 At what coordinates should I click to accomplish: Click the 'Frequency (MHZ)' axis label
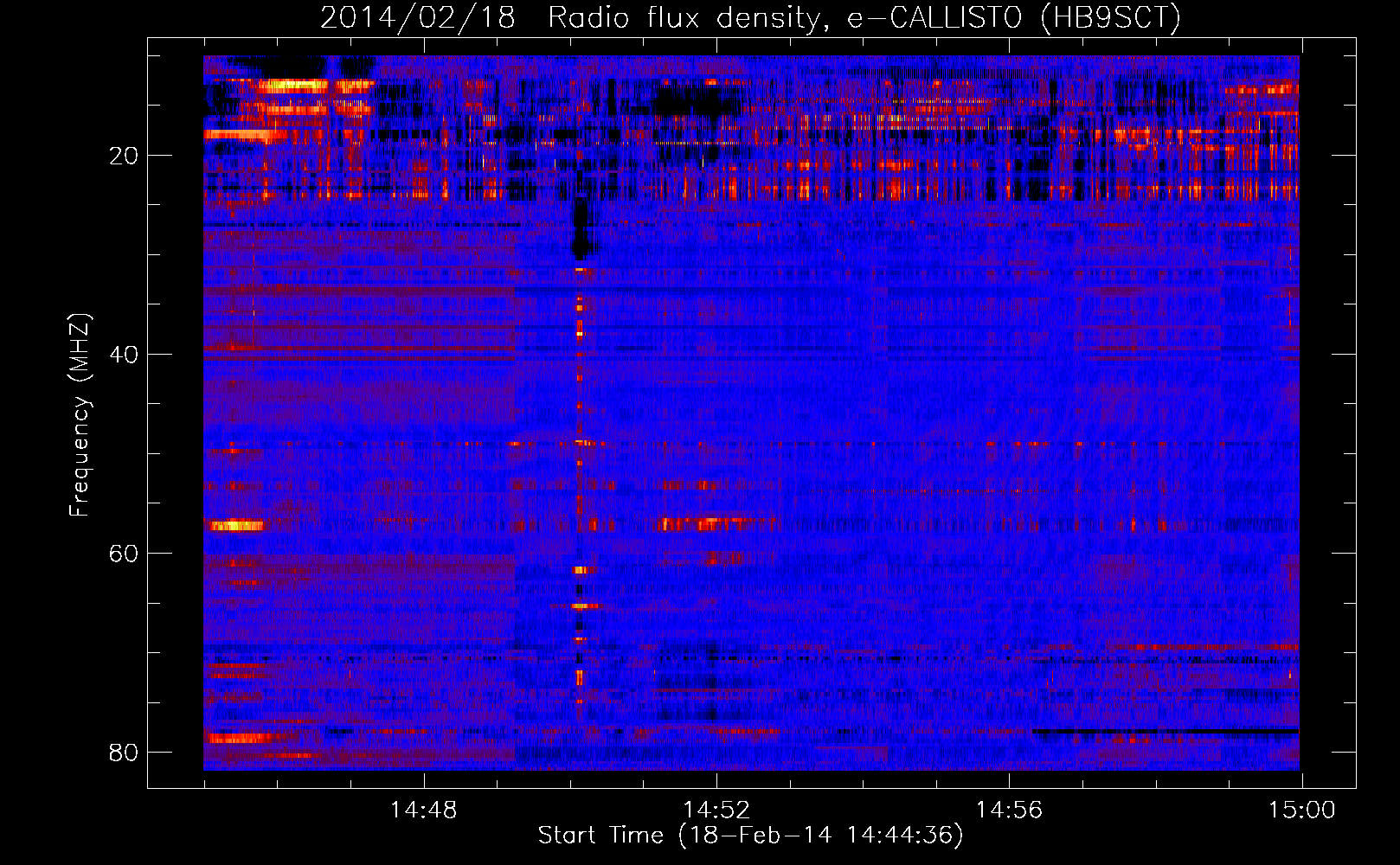[x=79, y=415]
